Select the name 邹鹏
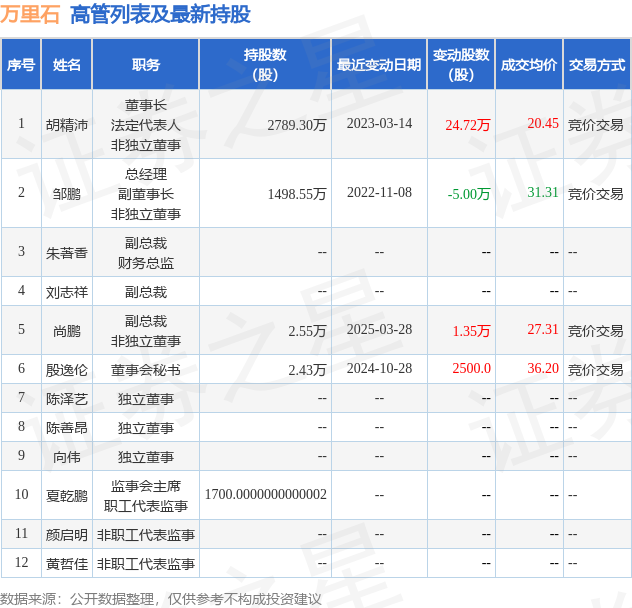 67,194
